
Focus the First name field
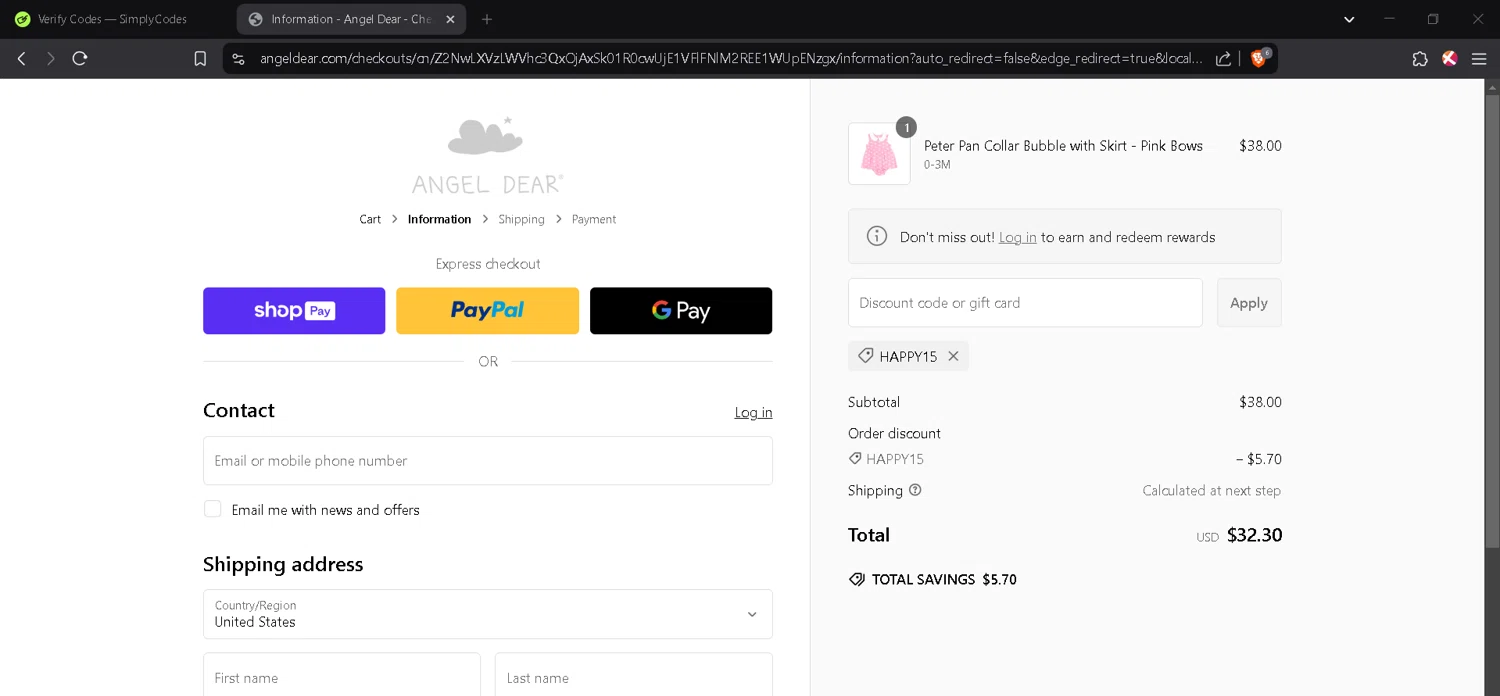click(x=341, y=677)
